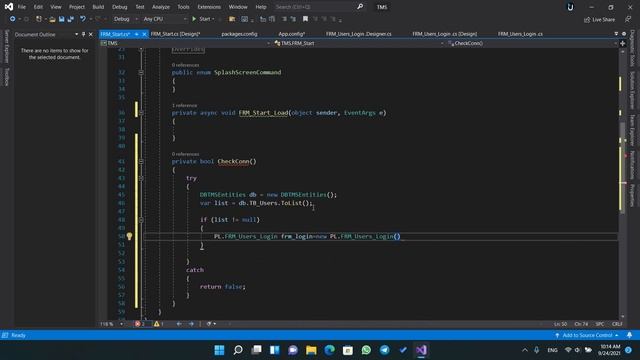Click the Find in Files icon

pyautogui.click(x=232, y=19)
